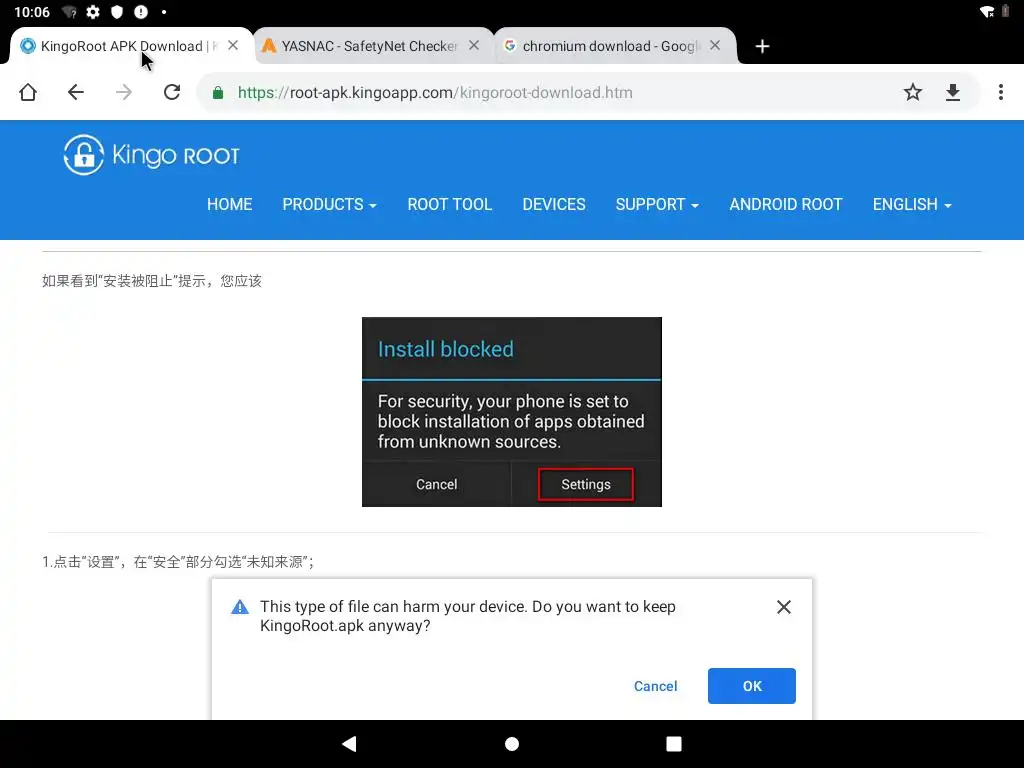Click the shield icon in the status bar

pos(117,12)
